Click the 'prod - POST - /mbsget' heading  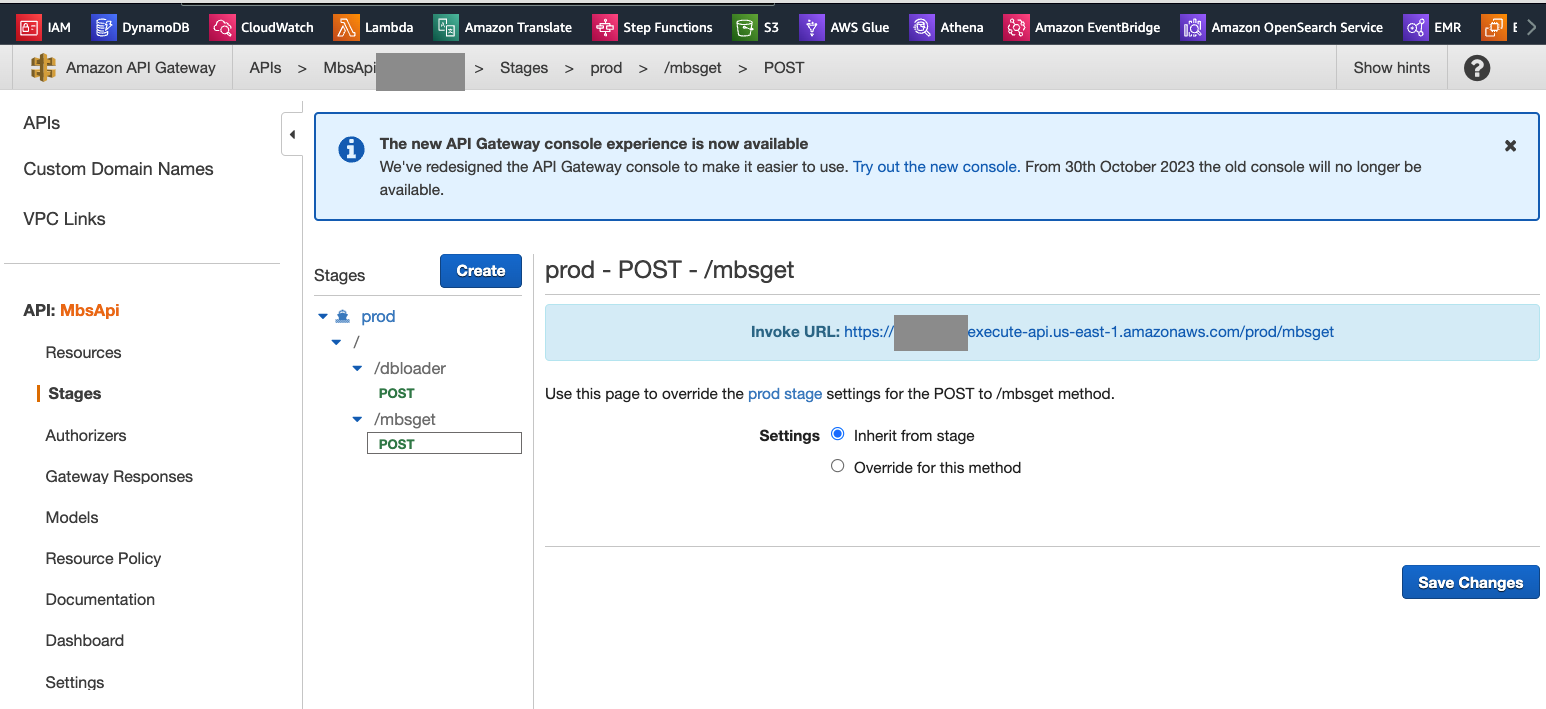coord(670,270)
